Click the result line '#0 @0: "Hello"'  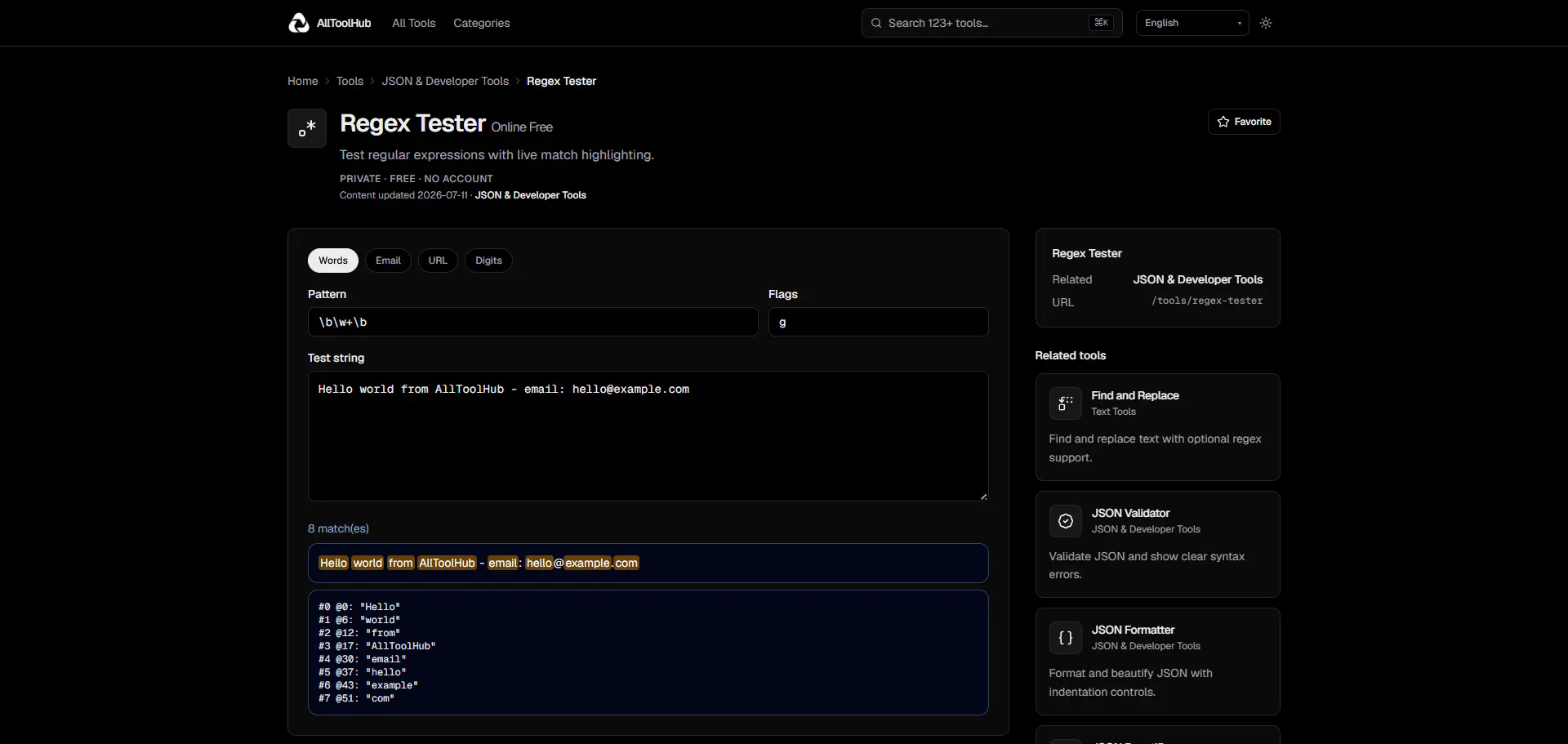point(359,607)
